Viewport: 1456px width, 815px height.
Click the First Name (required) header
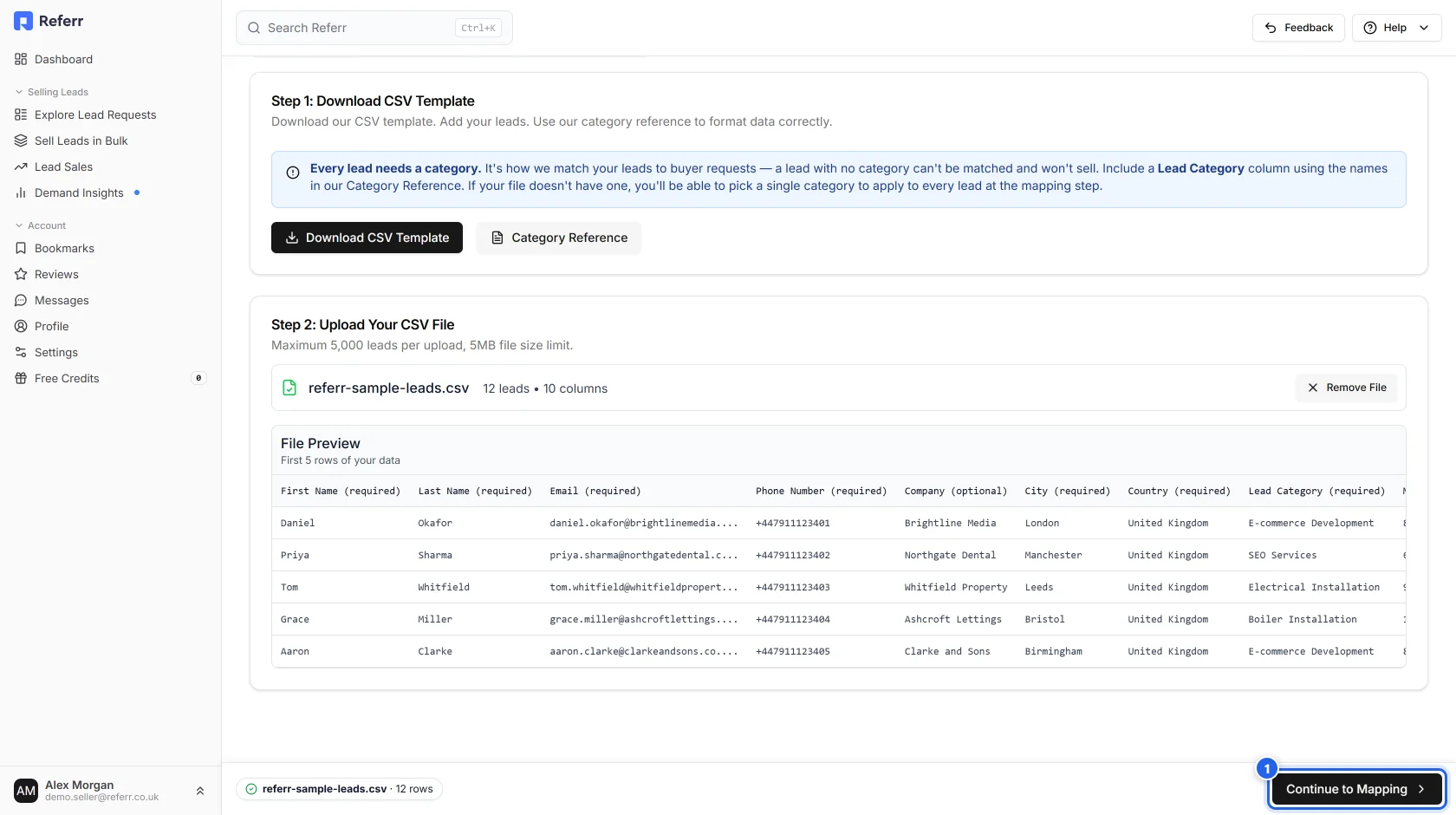pyautogui.click(x=341, y=491)
